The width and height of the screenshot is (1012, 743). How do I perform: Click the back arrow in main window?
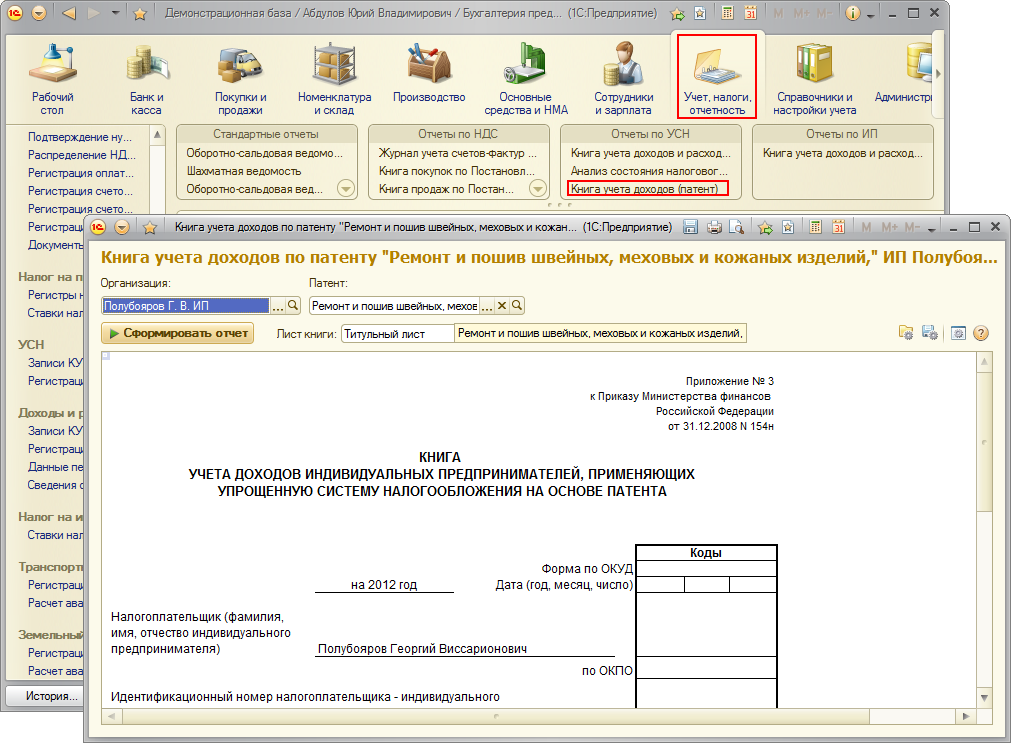click(x=68, y=13)
